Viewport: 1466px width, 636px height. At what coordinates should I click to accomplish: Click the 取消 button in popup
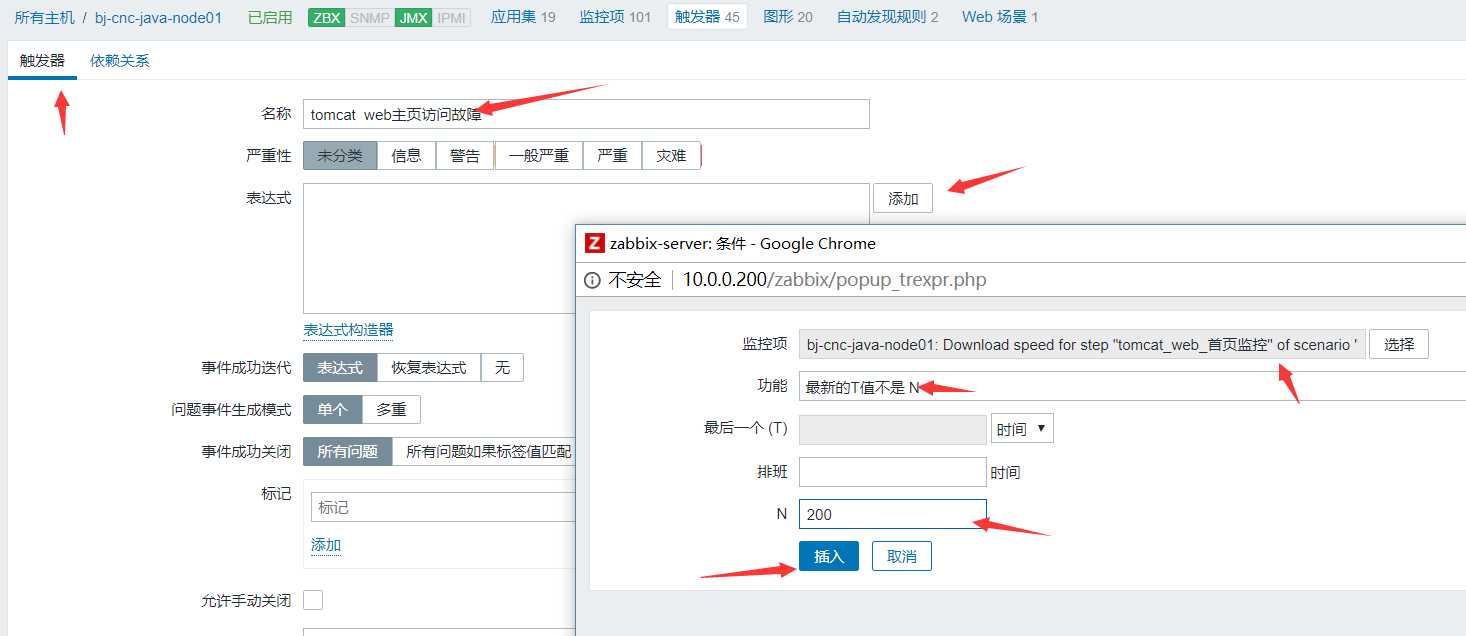(x=902, y=556)
